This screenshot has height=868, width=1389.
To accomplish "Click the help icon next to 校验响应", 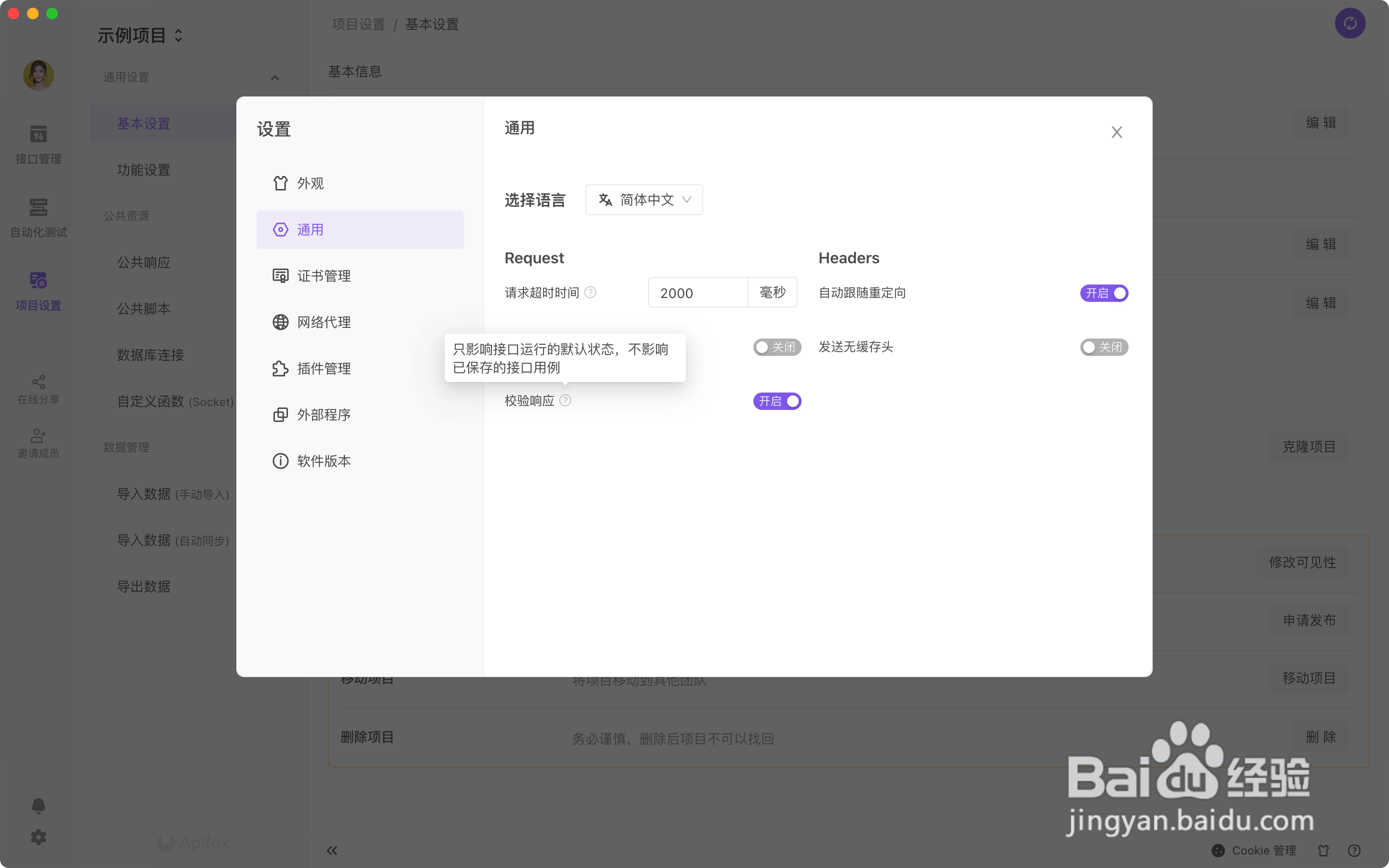I will tap(565, 401).
